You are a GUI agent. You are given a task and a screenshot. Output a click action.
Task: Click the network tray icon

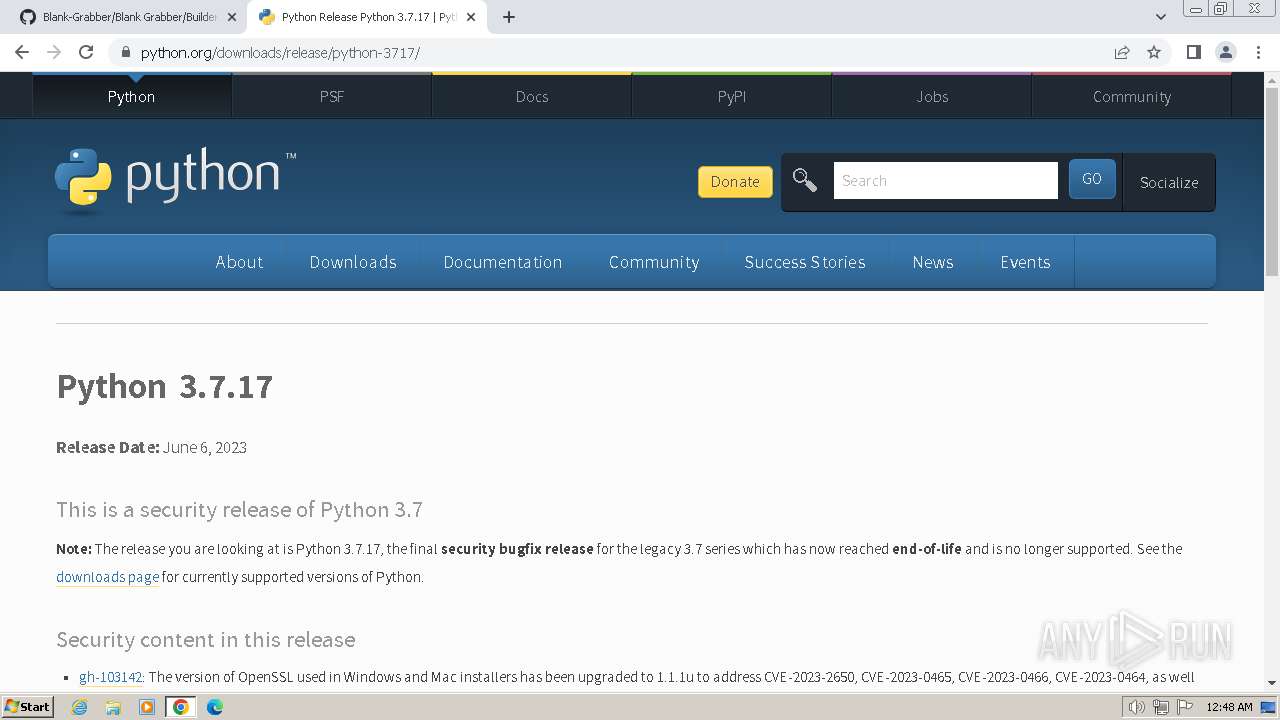1161,707
